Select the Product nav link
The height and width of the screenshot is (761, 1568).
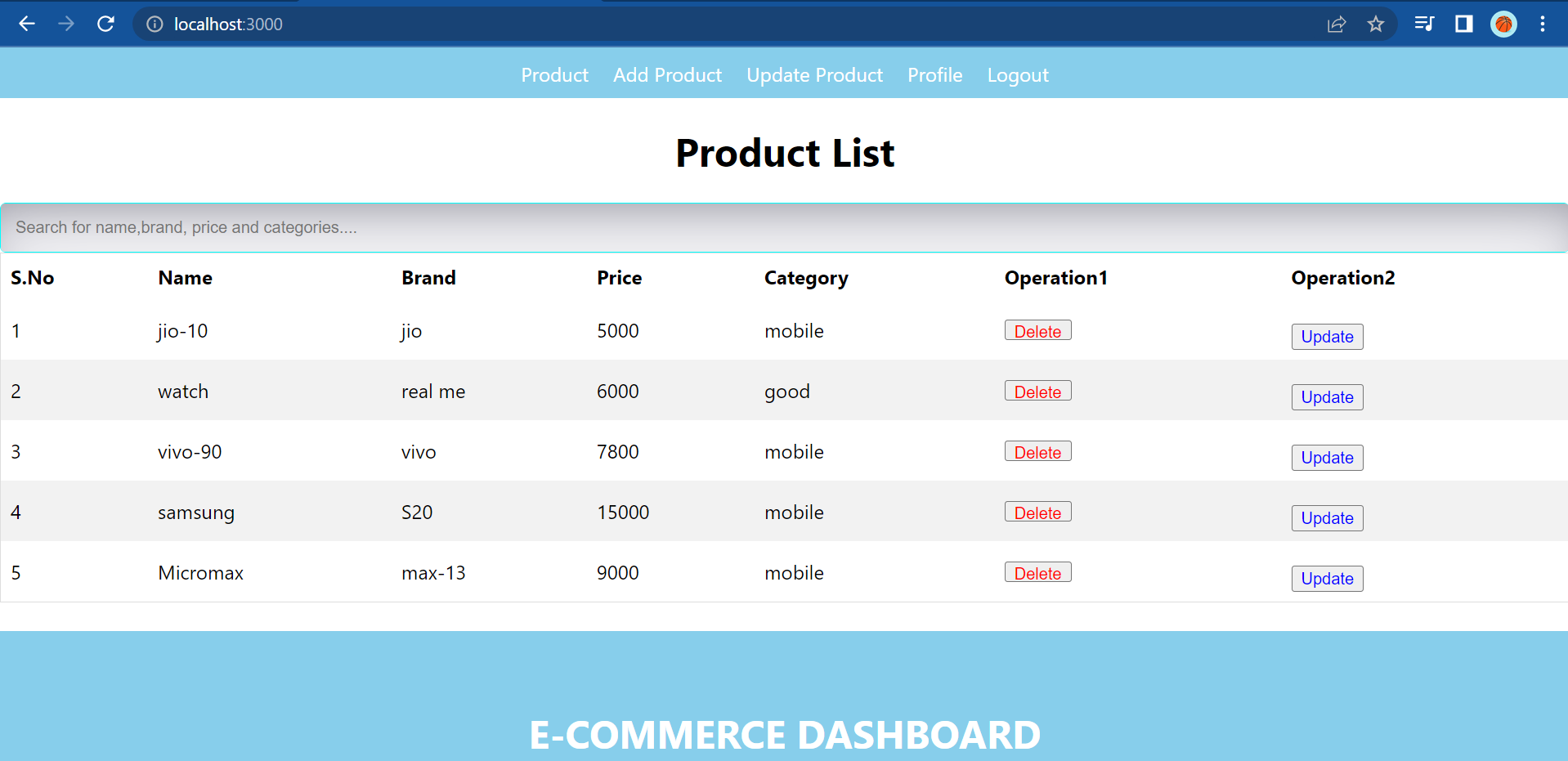pyautogui.click(x=554, y=75)
